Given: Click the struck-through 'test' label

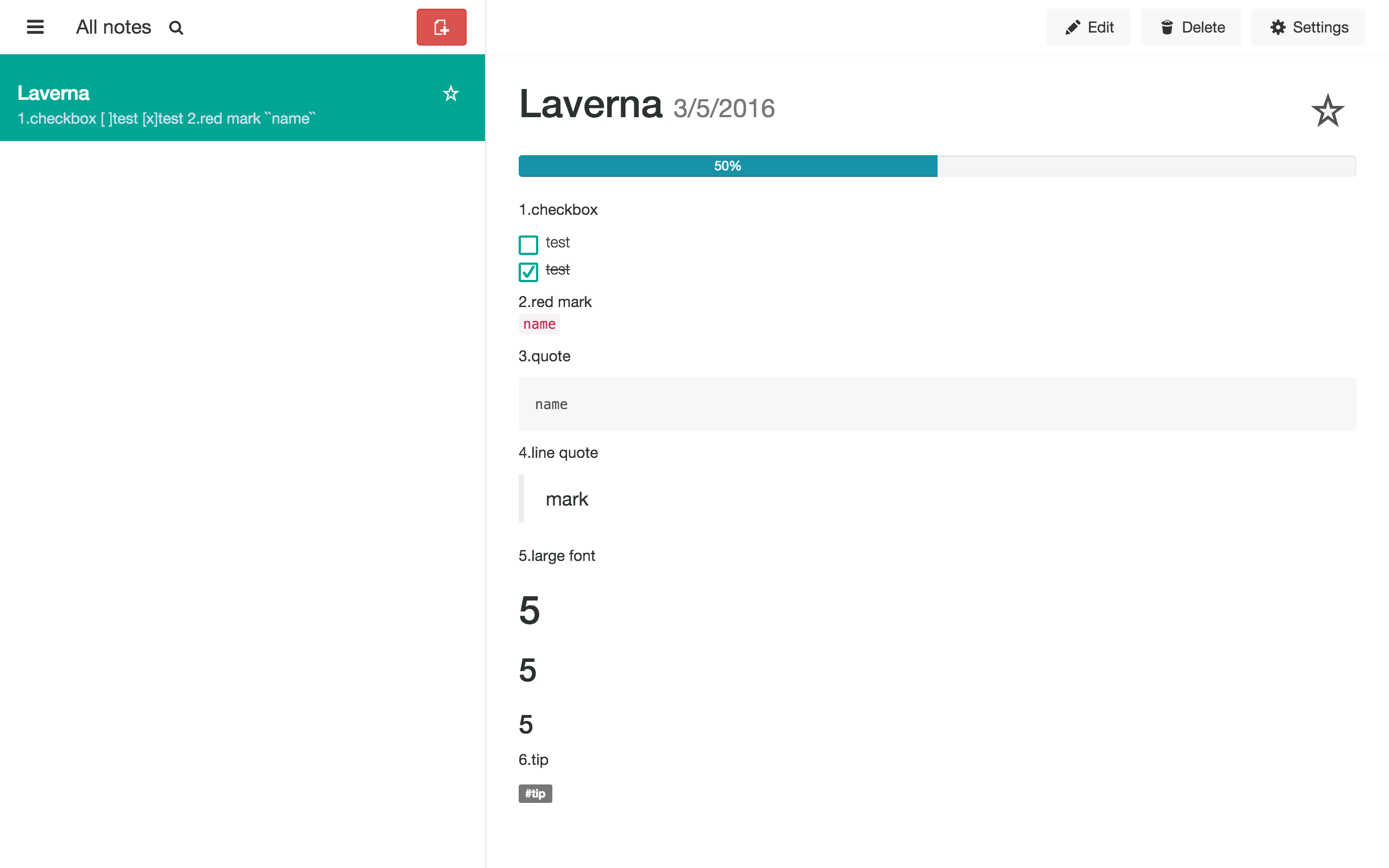Looking at the screenshot, I should click(557, 269).
